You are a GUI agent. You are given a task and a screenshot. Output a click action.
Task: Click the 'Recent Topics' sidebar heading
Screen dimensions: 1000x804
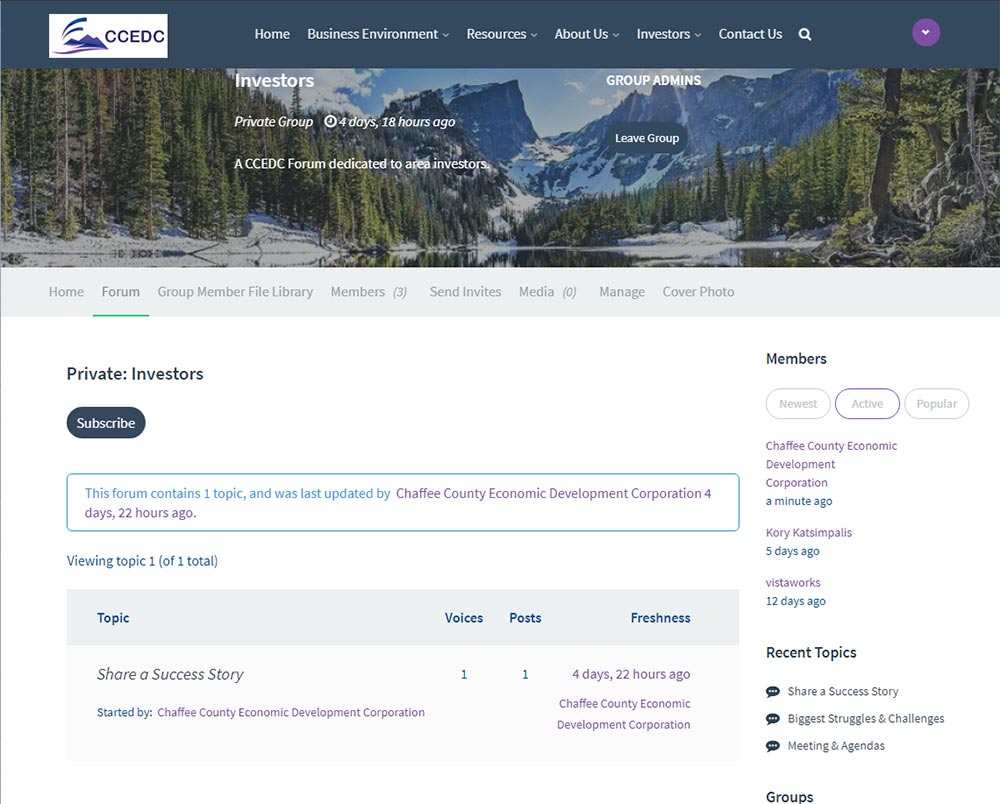click(811, 653)
